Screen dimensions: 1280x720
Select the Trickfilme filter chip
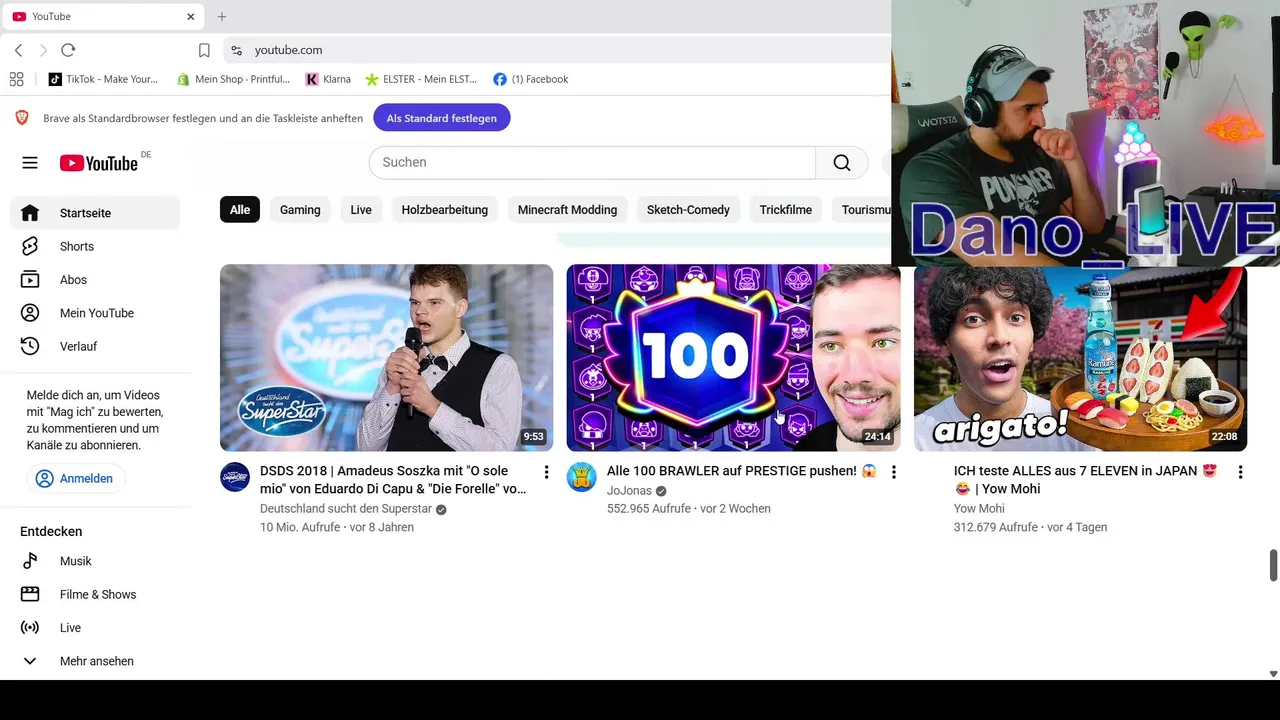(785, 210)
